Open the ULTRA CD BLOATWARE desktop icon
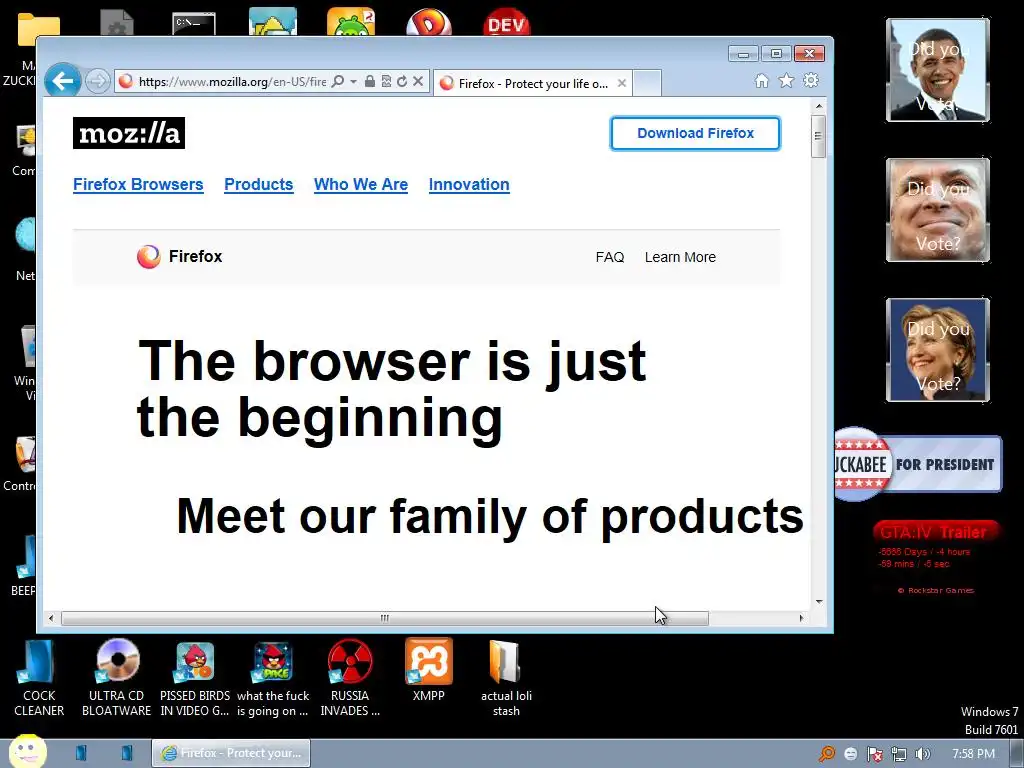Screen dimensions: 1024x768 point(116,678)
